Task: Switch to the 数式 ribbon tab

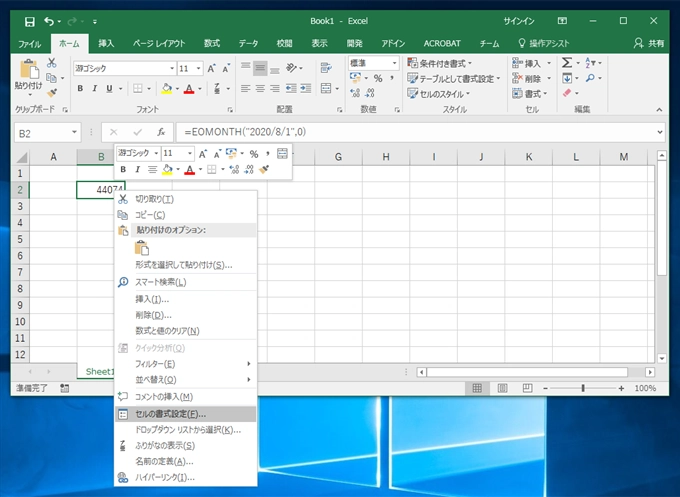Action: (x=212, y=43)
